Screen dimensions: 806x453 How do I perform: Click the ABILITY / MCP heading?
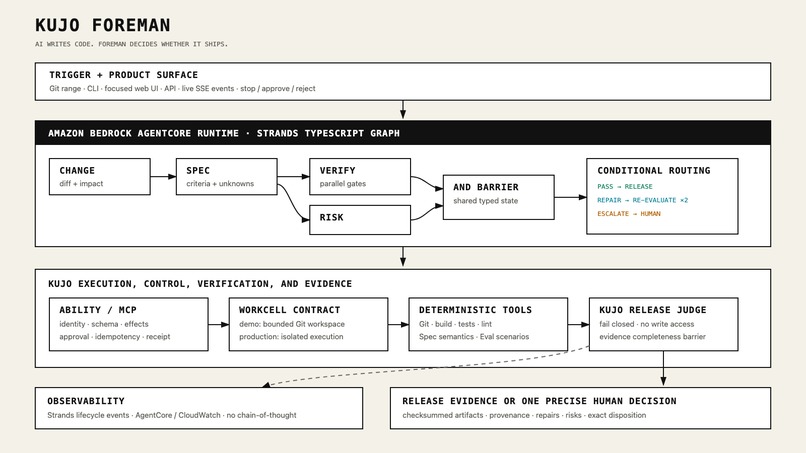pos(98,310)
